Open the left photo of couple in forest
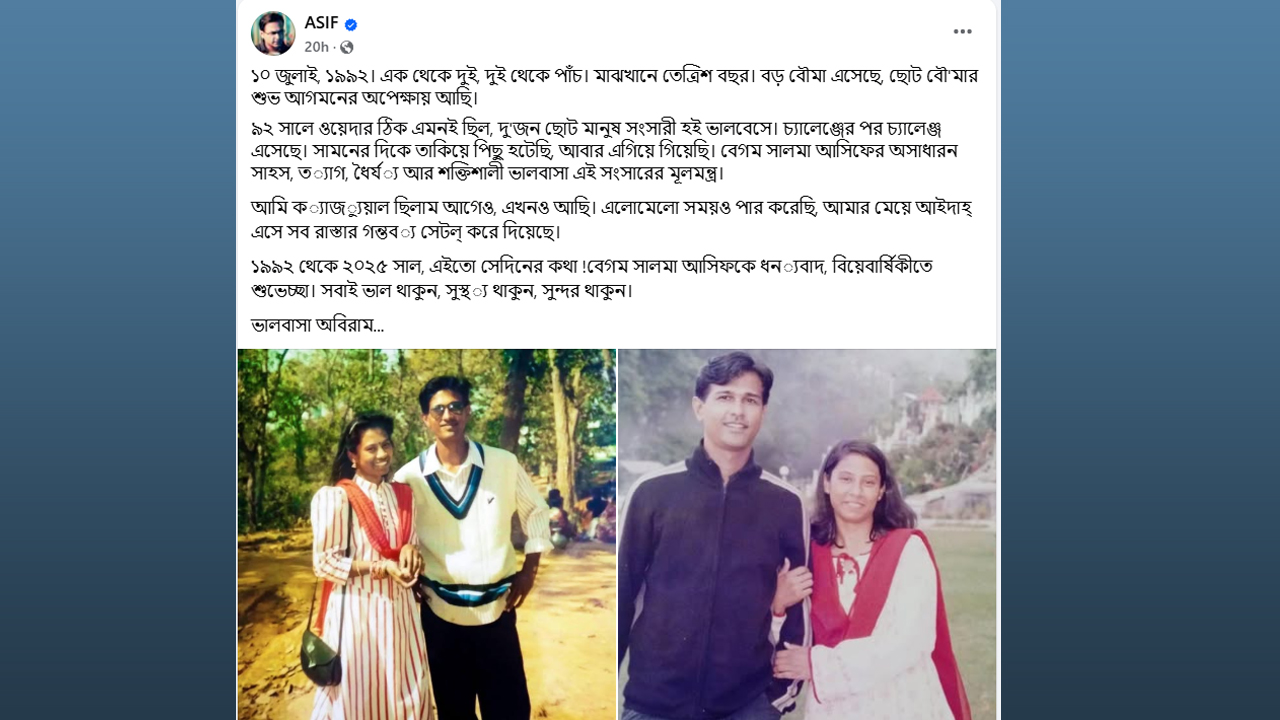Screen dimensions: 1280x720 427,534
